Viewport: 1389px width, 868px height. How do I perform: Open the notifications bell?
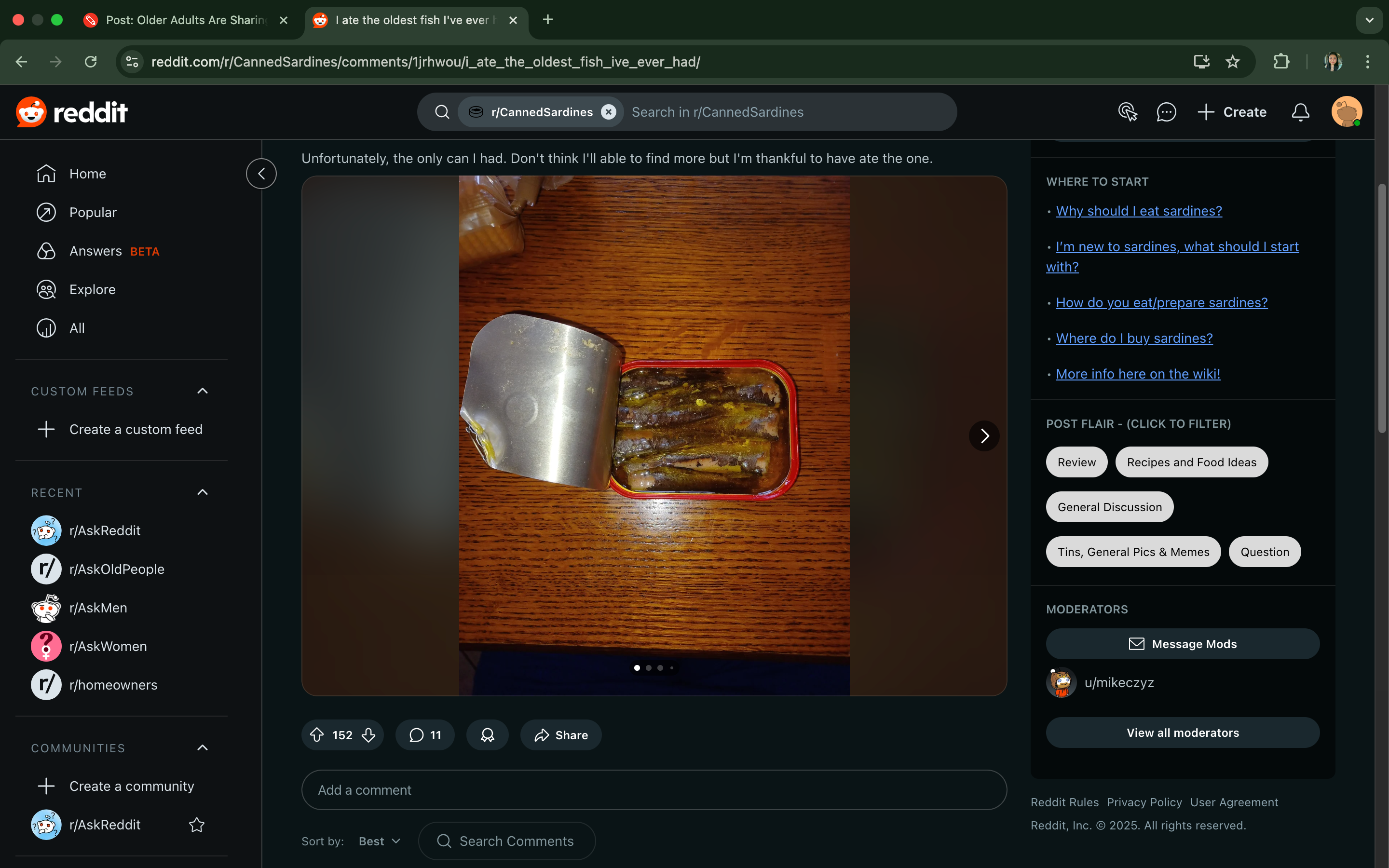[x=1300, y=112]
